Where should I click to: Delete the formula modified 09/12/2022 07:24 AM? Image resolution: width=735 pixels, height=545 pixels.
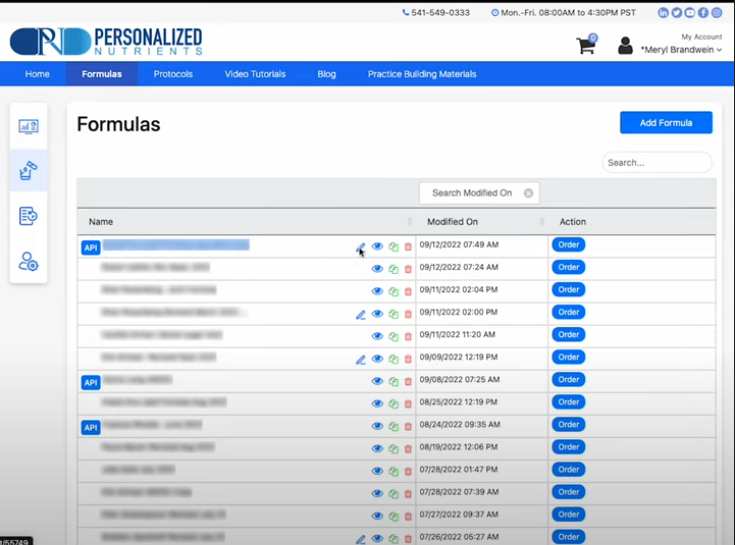pos(408,269)
